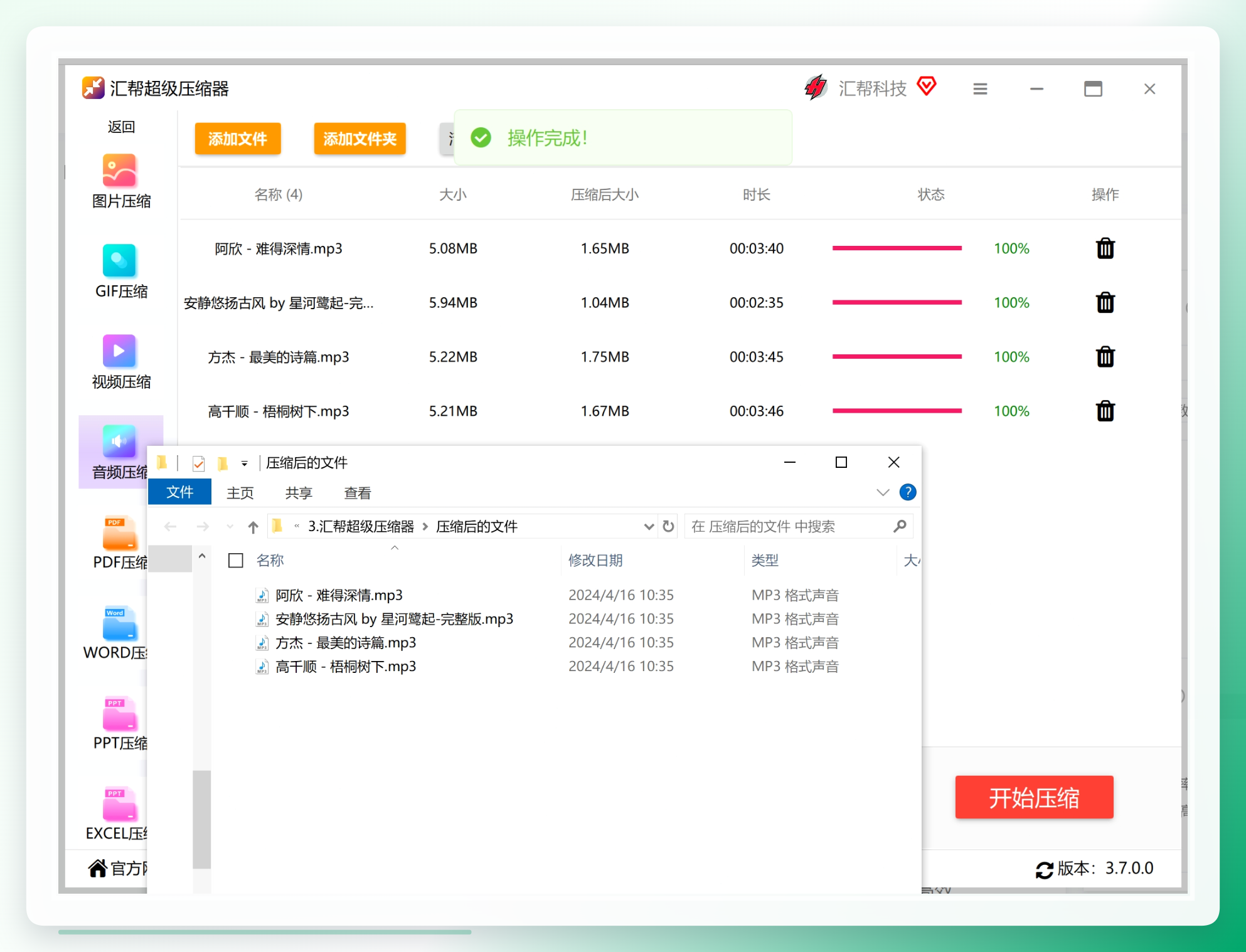Open the hamburger menu in title bar

click(x=980, y=89)
